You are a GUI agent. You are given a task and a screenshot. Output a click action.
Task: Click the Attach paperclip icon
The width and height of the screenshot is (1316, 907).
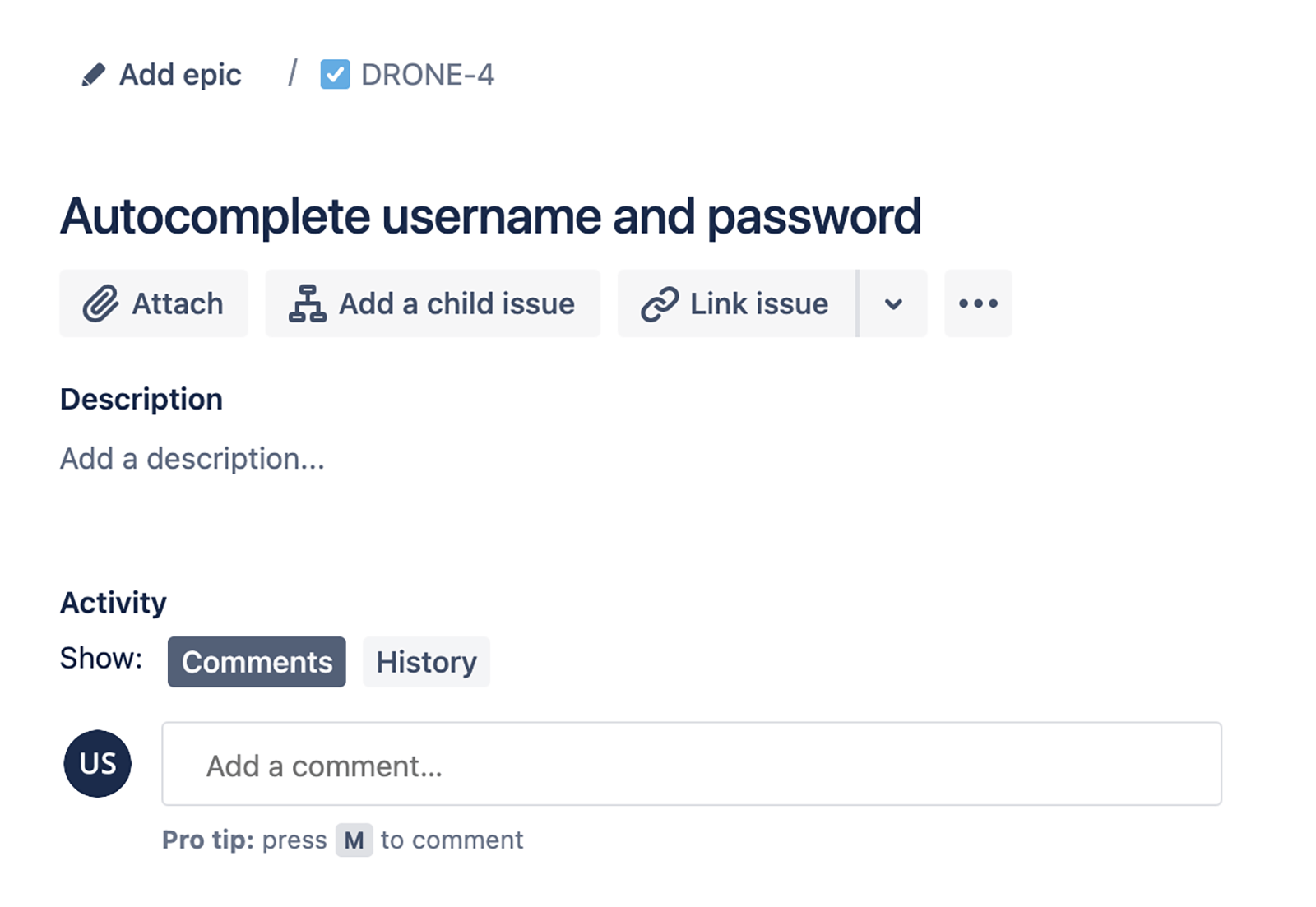(x=103, y=303)
